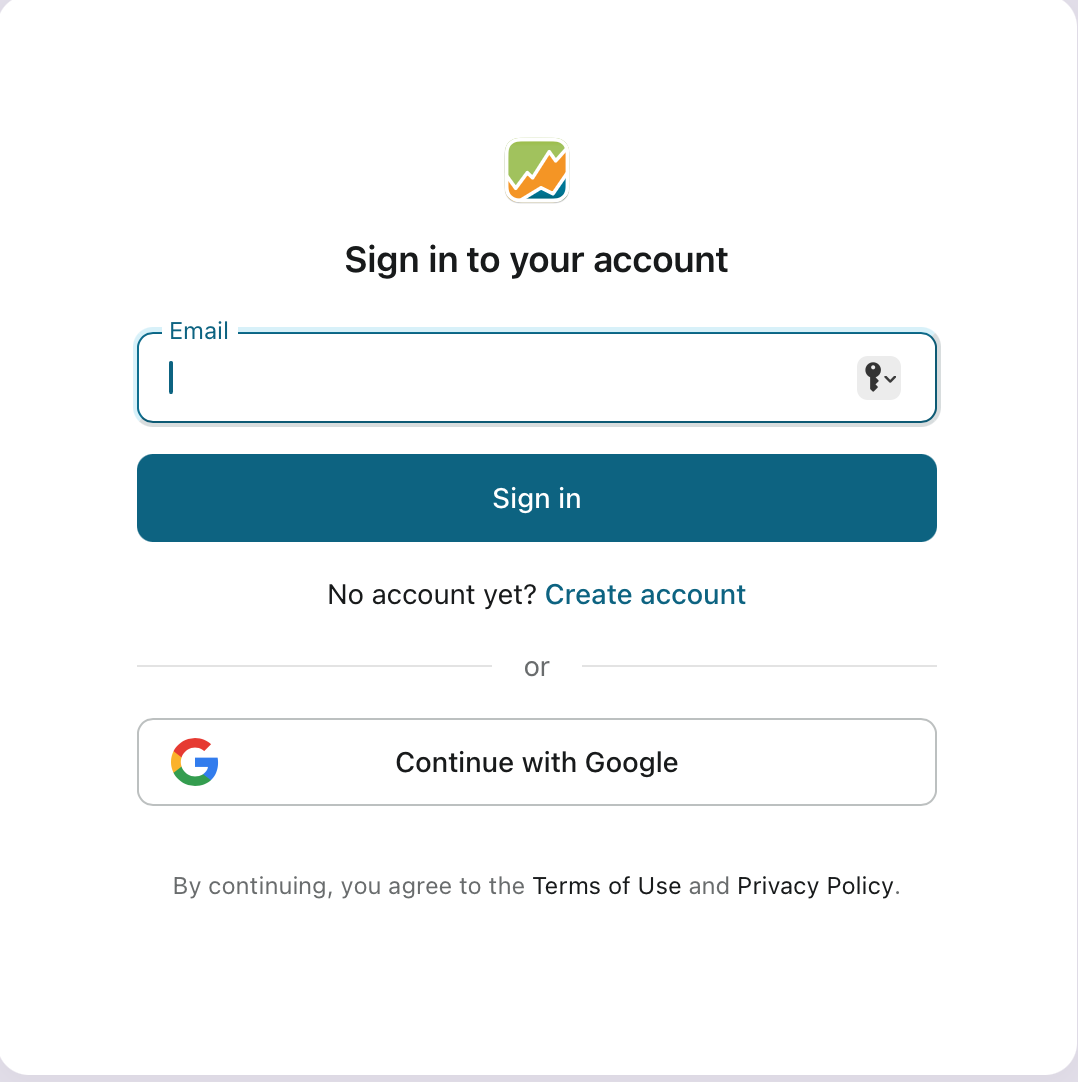Click the blue Sign in button
Screen dimensions: 1078x1082
(x=536, y=498)
